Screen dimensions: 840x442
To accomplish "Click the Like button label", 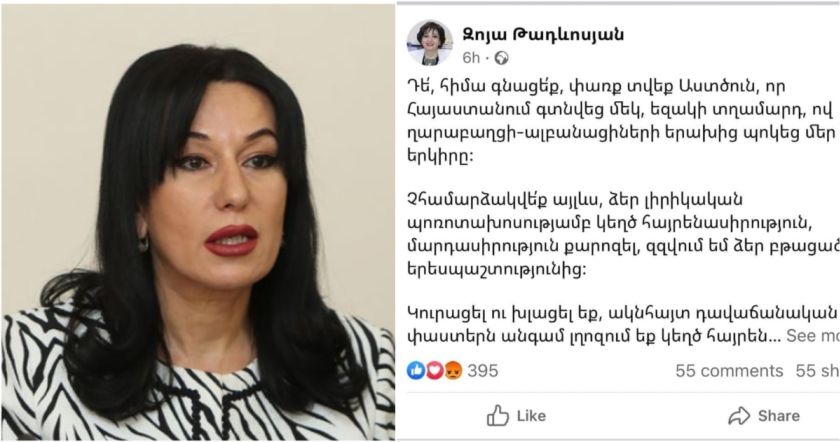I will [531, 416].
